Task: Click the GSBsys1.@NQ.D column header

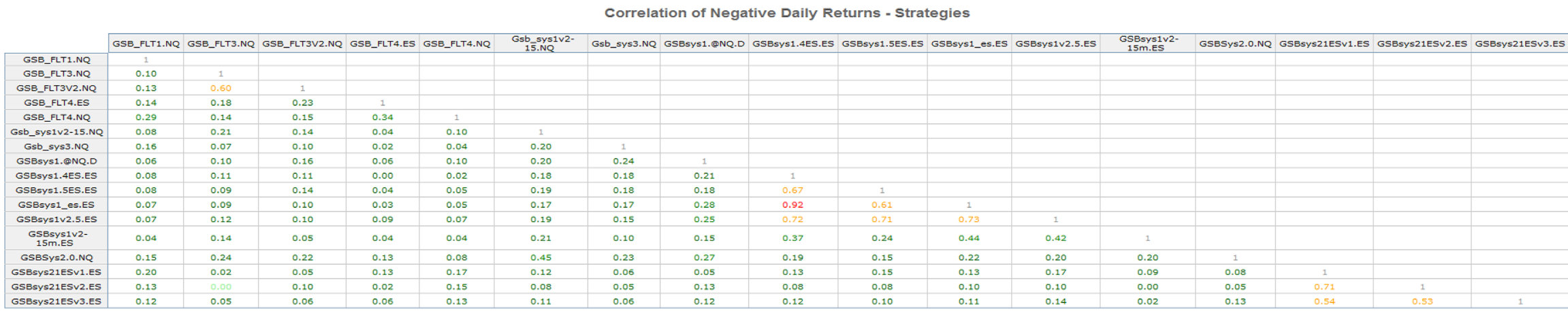Action: (x=704, y=44)
